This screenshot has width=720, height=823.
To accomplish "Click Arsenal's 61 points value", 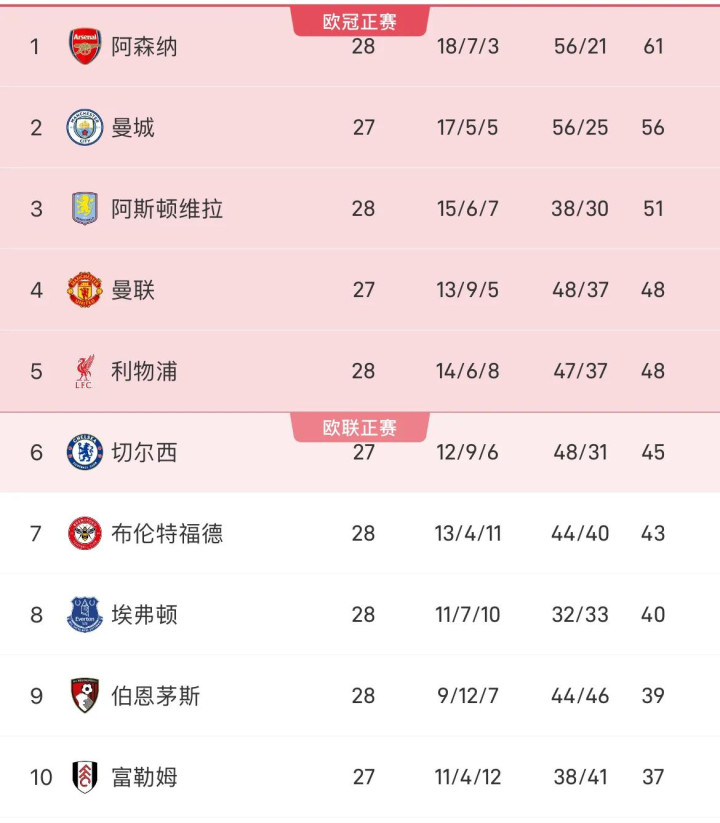I will [653, 47].
